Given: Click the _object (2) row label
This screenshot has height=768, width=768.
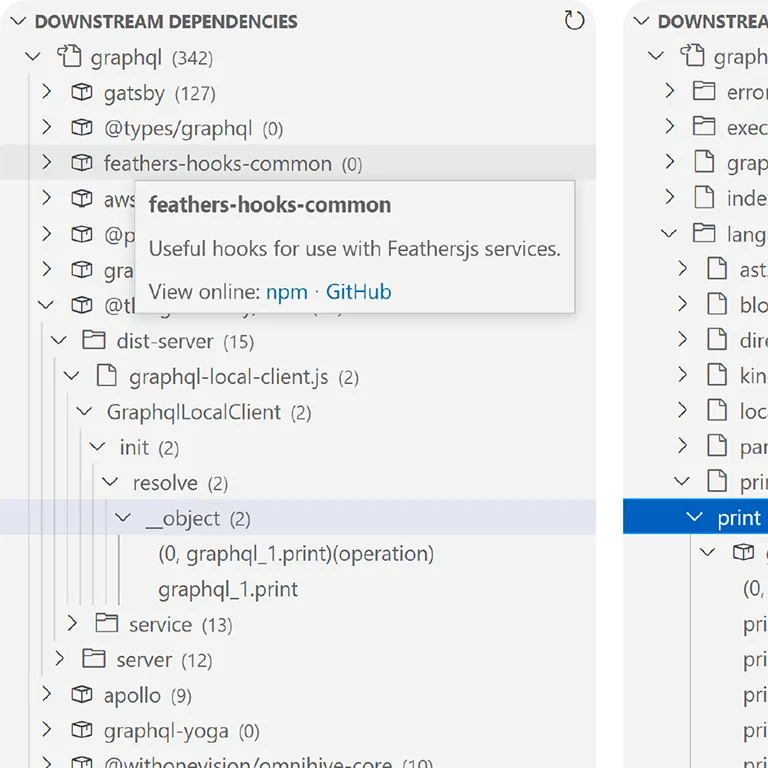Looking at the screenshot, I should (x=198, y=518).
